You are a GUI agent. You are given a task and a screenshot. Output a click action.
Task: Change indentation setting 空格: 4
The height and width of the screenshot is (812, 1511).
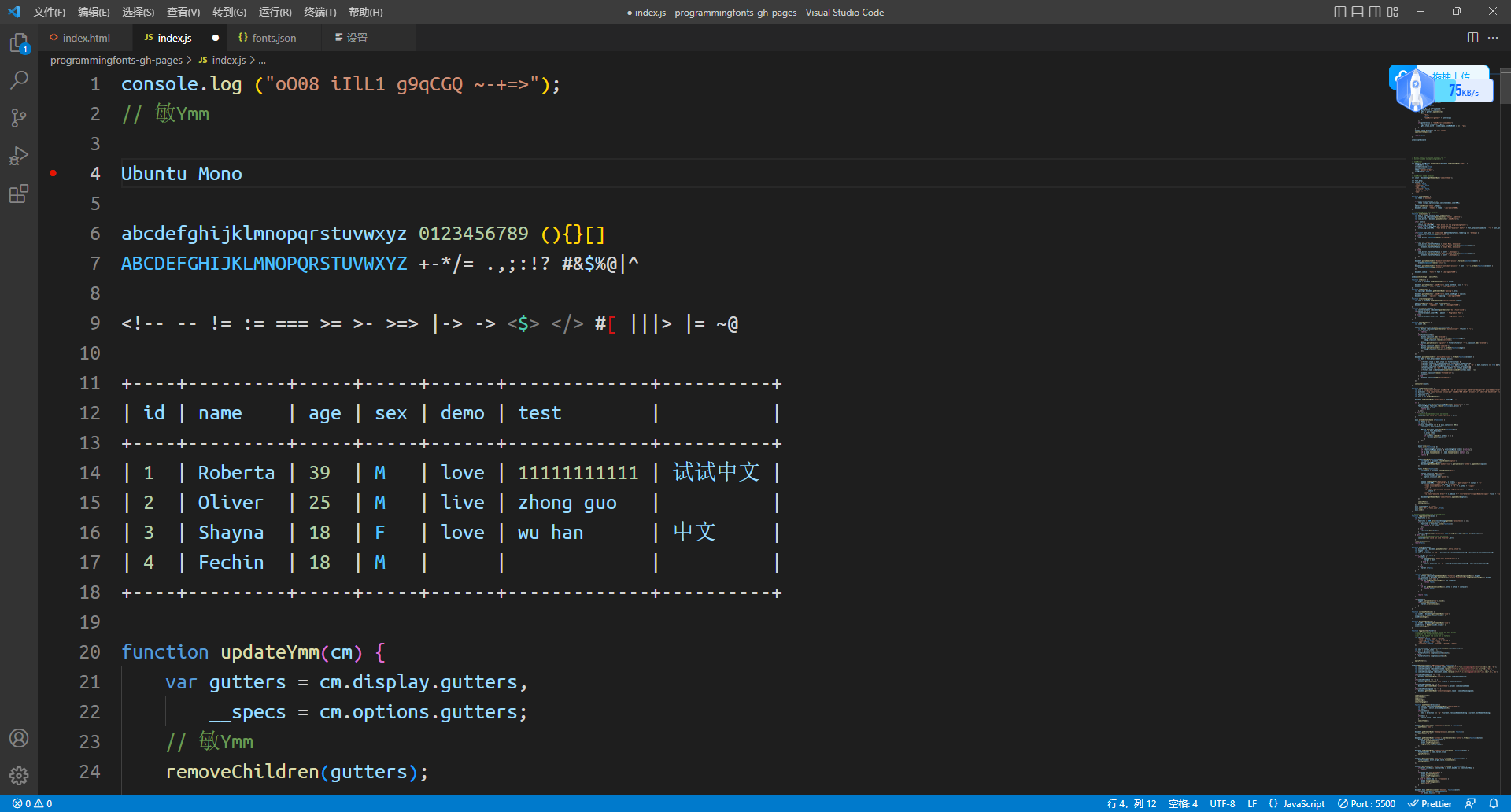1184,803
